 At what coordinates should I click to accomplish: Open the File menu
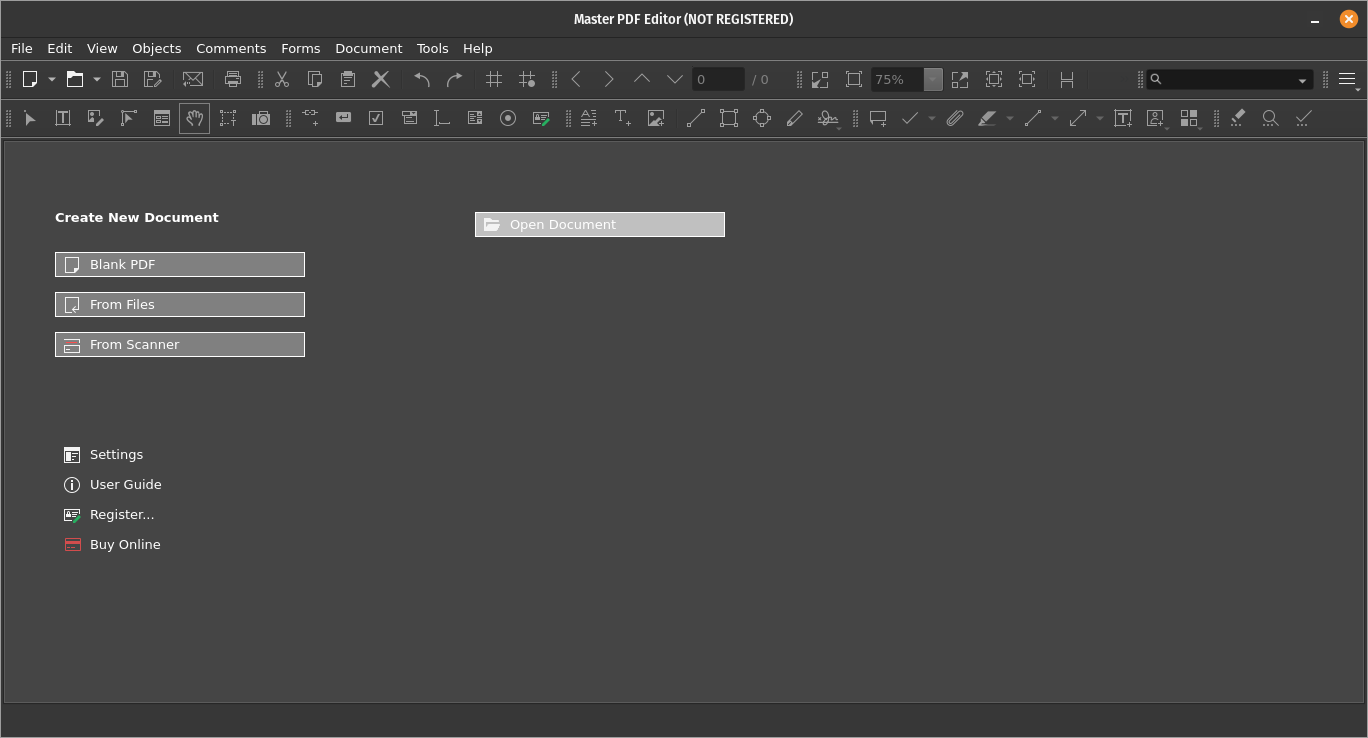click(22, 48)
